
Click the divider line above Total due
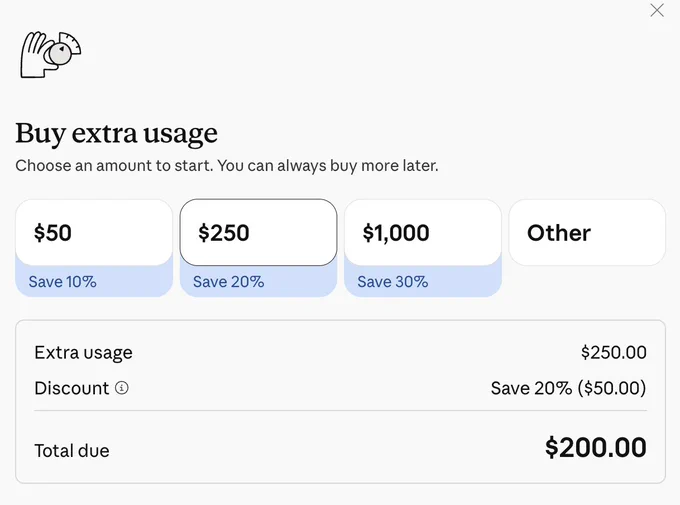340,410
